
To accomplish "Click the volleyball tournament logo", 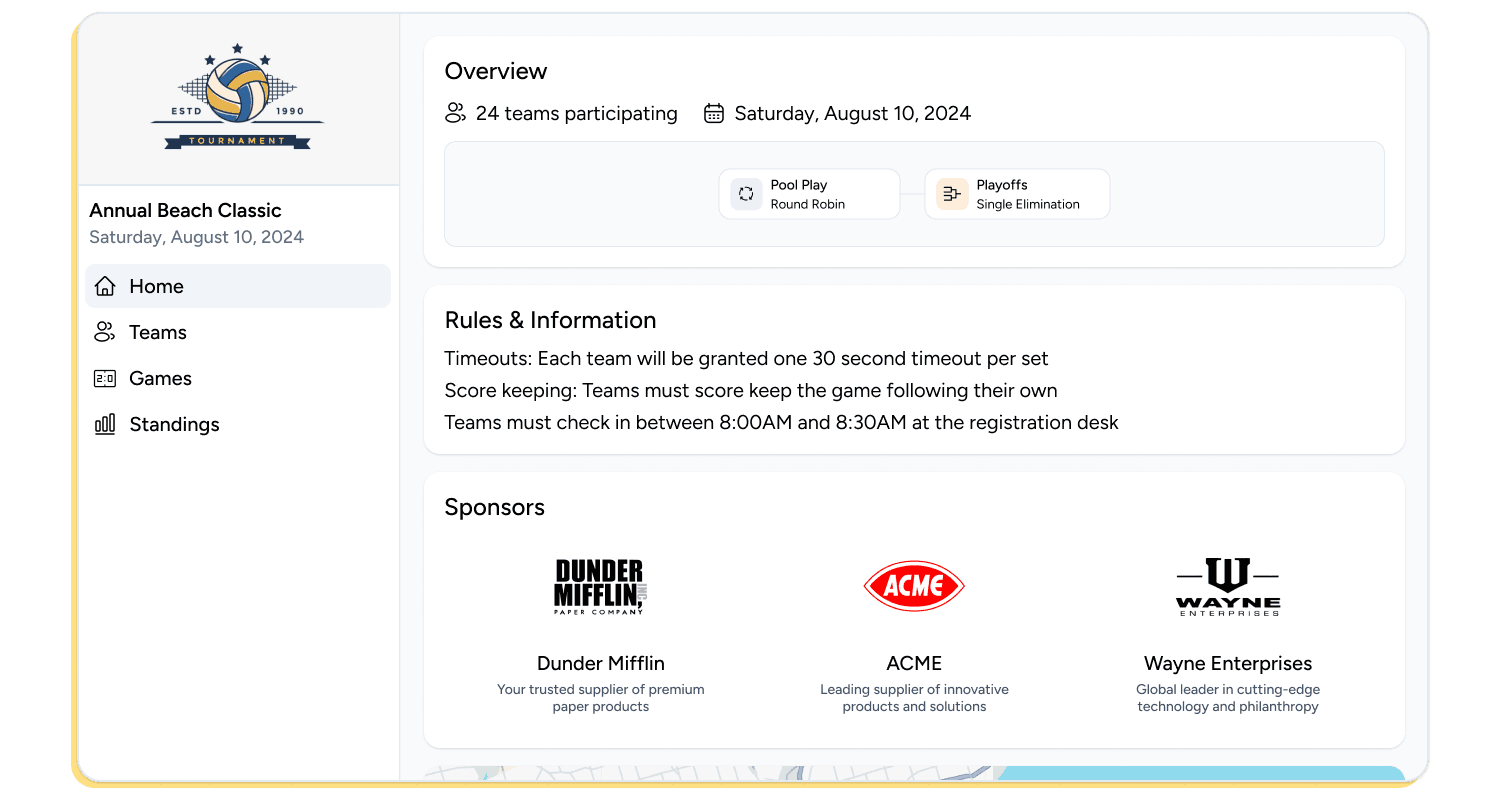I will [x=237, y=95].
